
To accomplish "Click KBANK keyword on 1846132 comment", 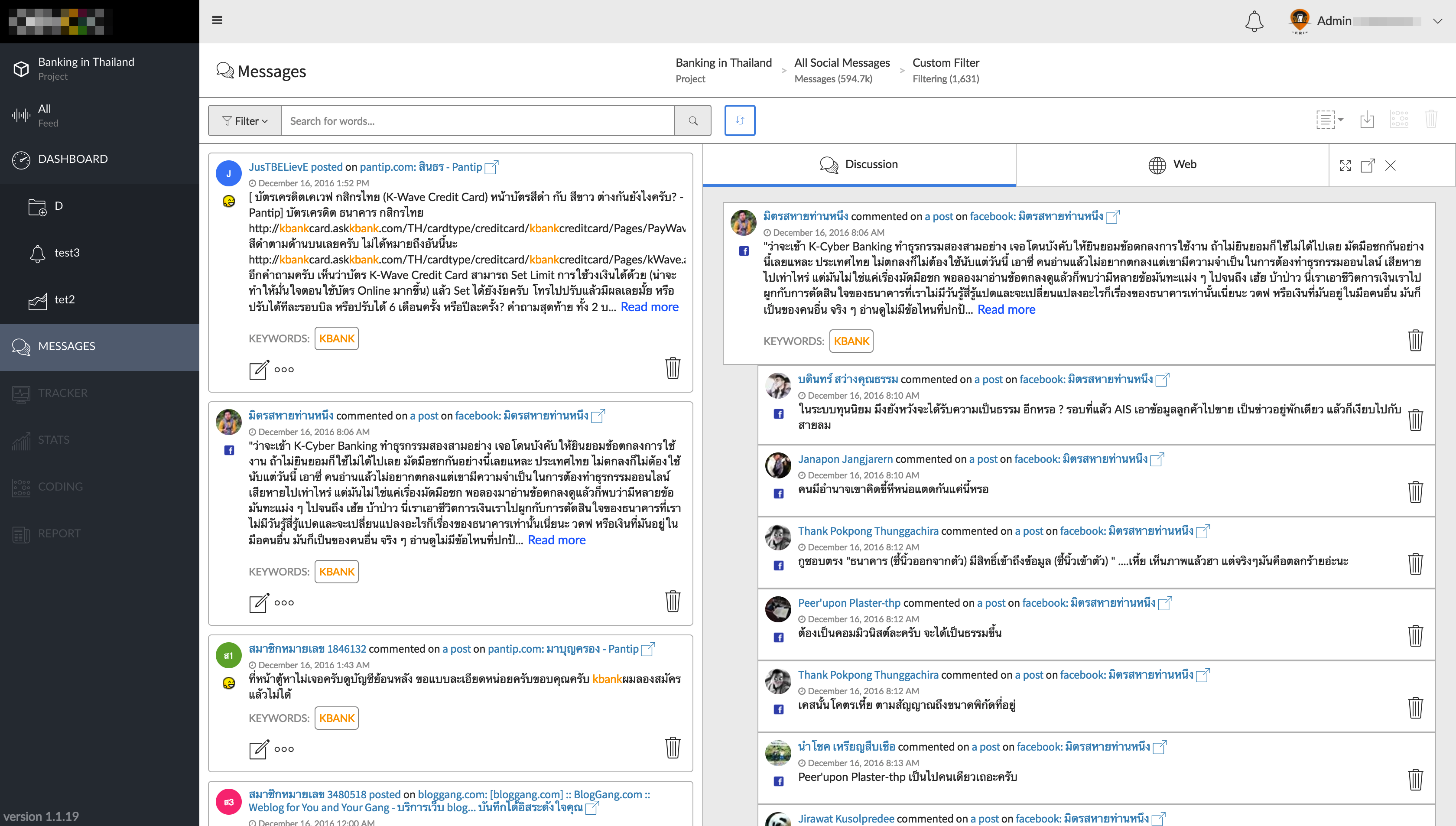I will click(x=336, y=718).
